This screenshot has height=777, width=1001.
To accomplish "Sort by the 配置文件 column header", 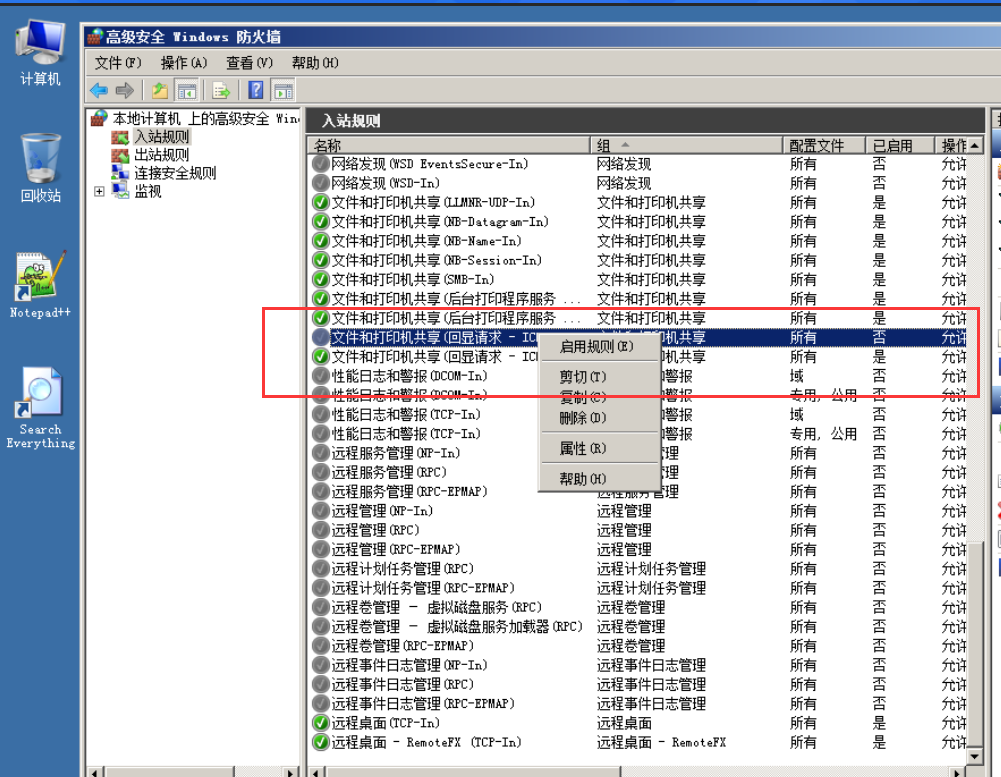I will [824, 146].
